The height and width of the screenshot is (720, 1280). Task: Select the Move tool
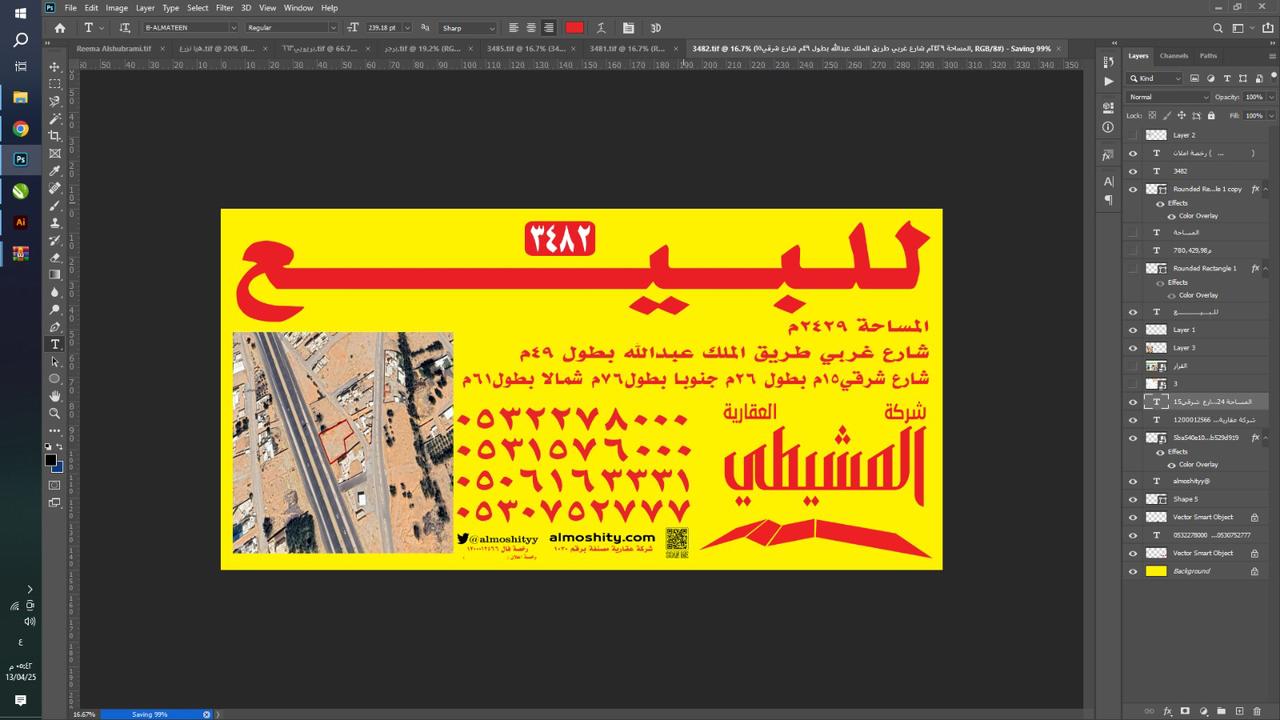point(55,66)
